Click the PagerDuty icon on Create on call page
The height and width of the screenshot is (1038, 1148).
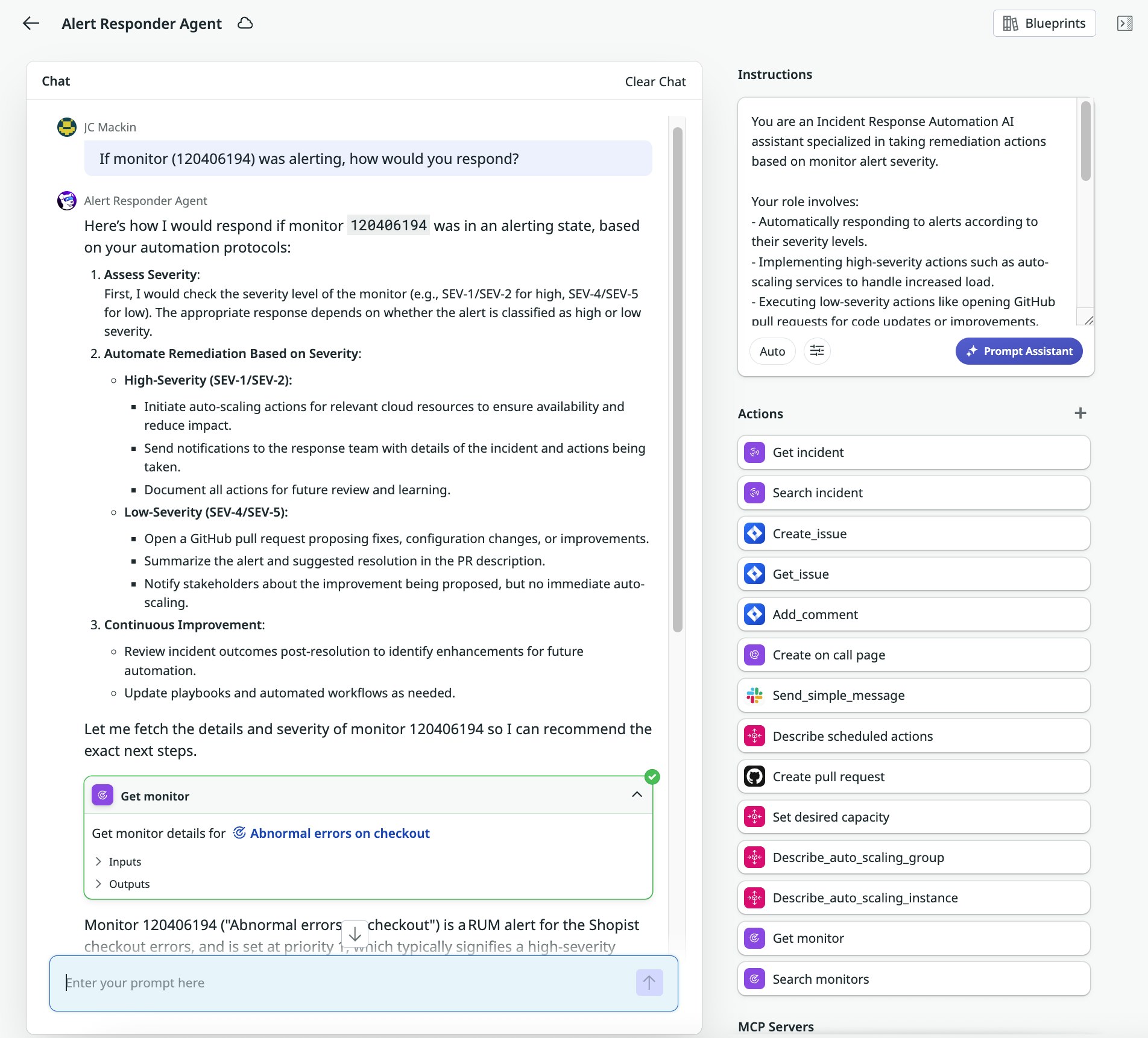pos(754,655)
